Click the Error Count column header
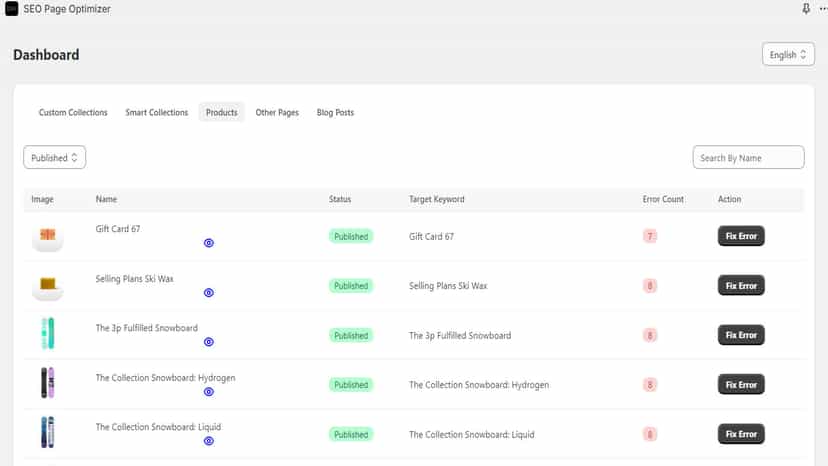 pyautogui.click(x=663, y=199)
